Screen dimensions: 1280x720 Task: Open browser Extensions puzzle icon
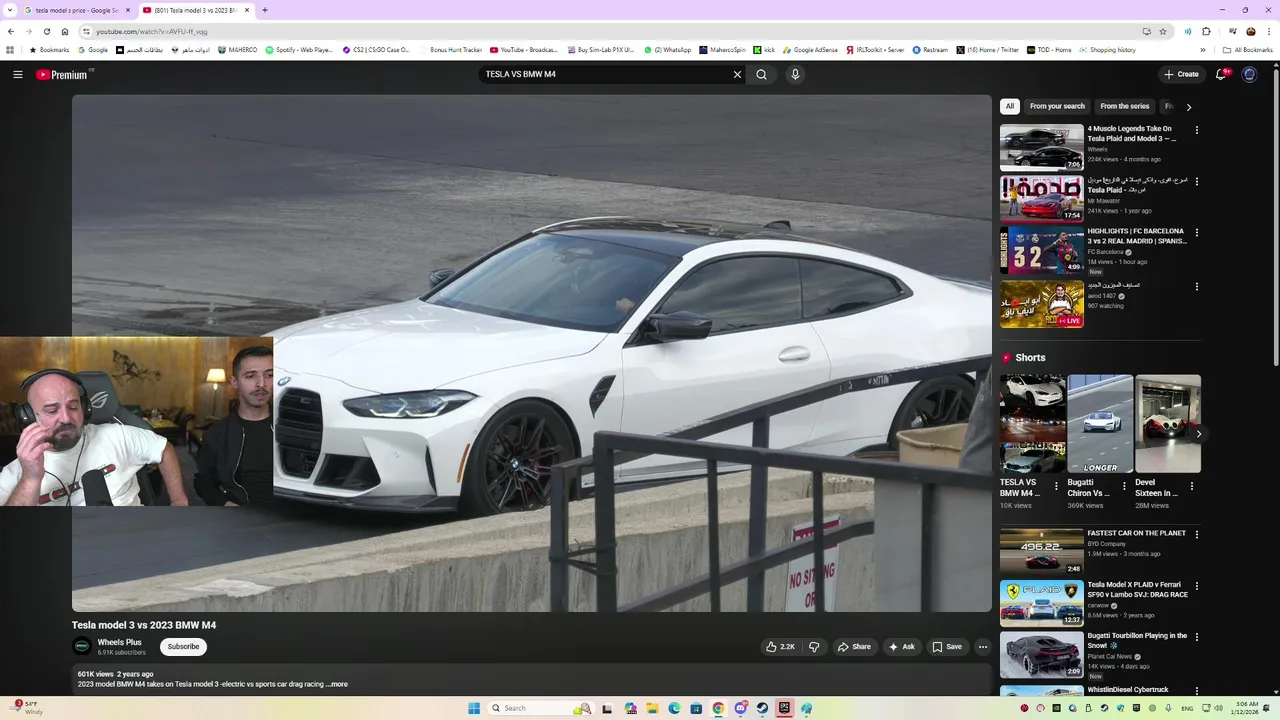(1207, 31)
